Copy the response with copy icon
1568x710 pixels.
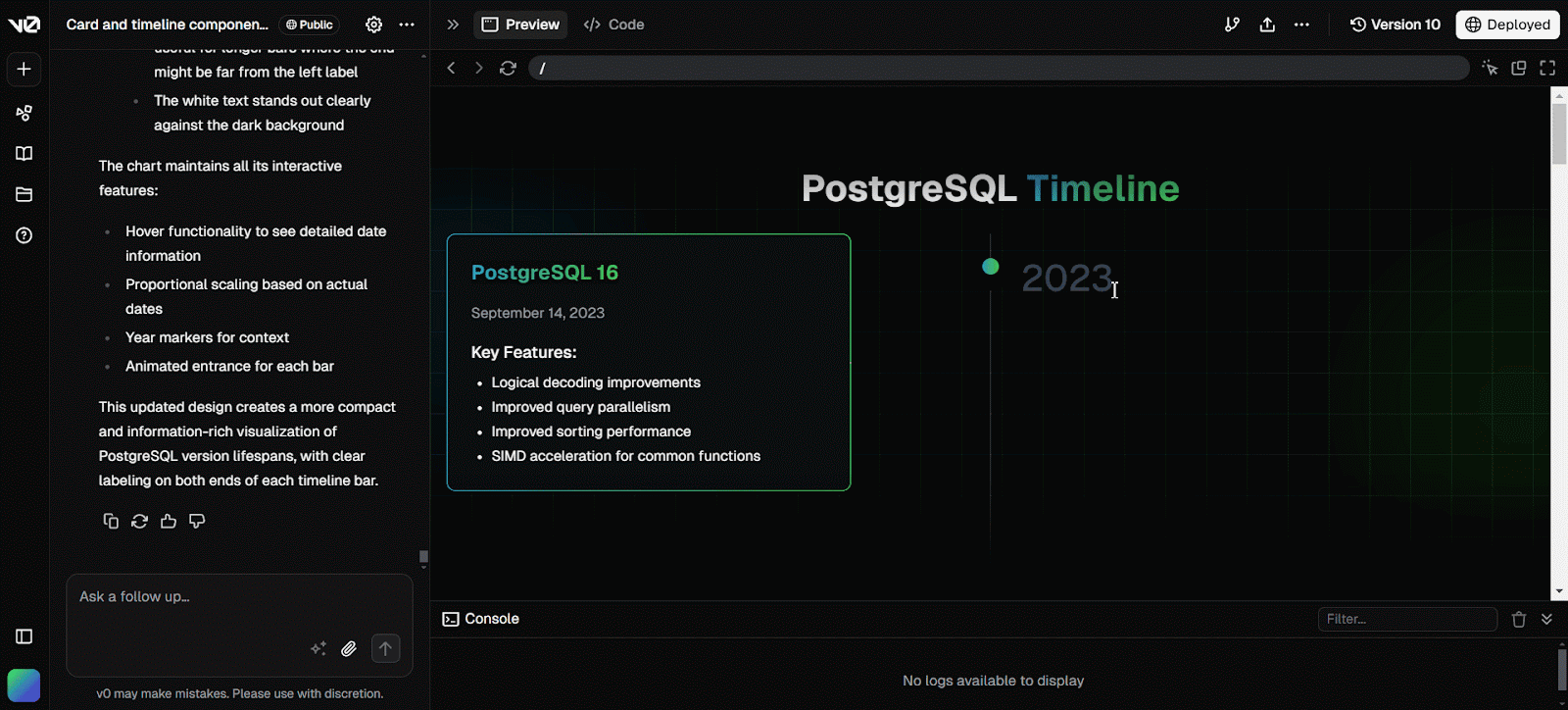tap(111, 521)
